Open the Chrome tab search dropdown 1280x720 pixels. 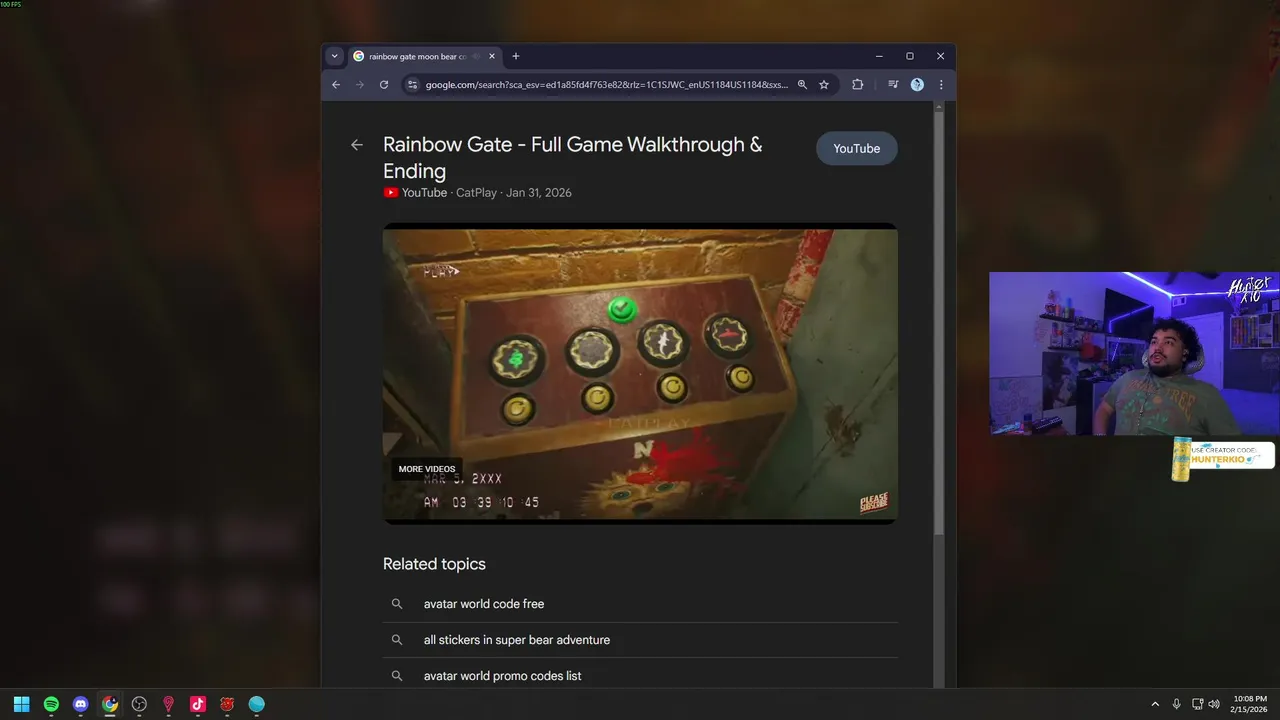coord(334,57)
